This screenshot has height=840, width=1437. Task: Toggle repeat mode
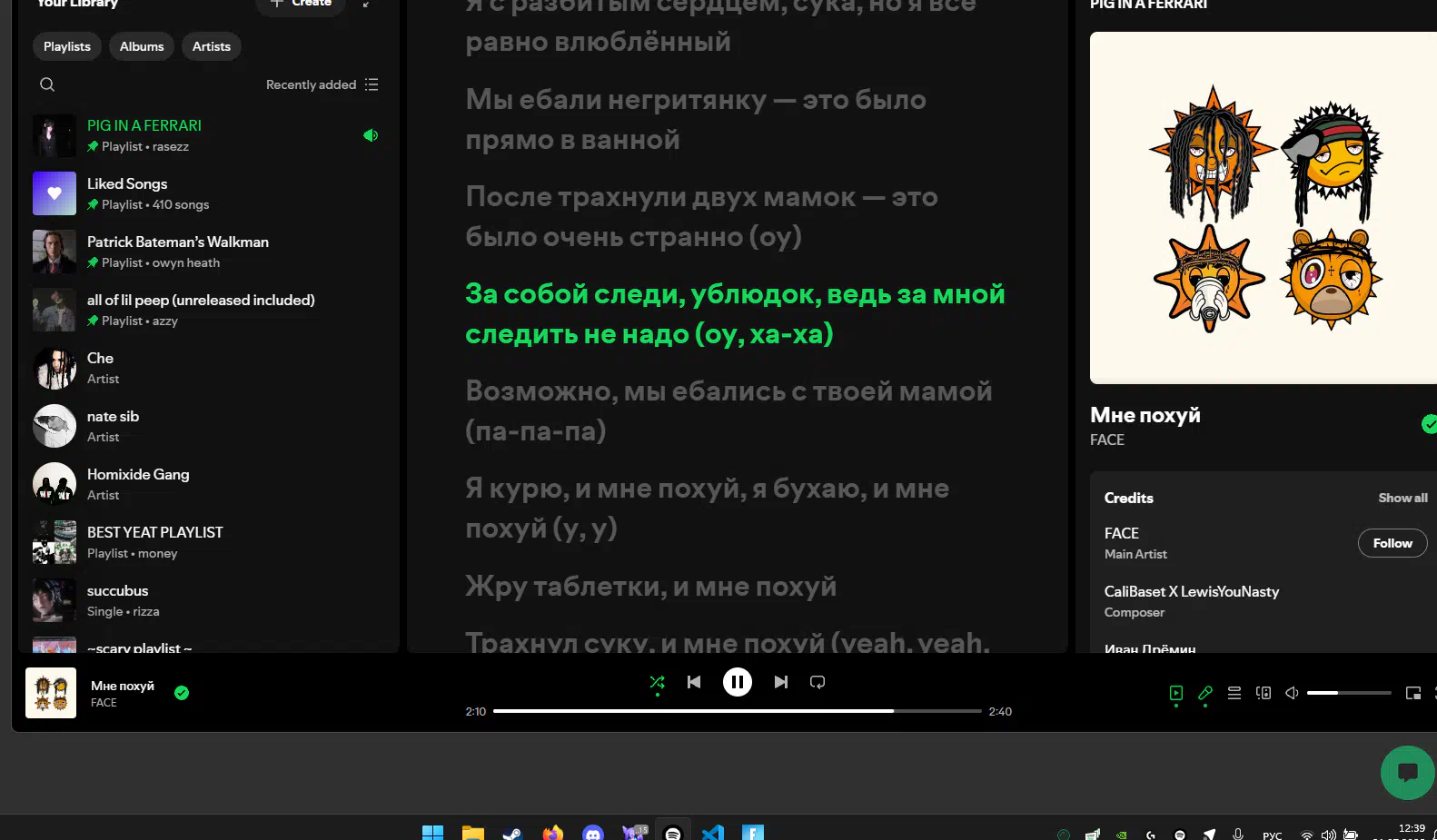(818, 682)
